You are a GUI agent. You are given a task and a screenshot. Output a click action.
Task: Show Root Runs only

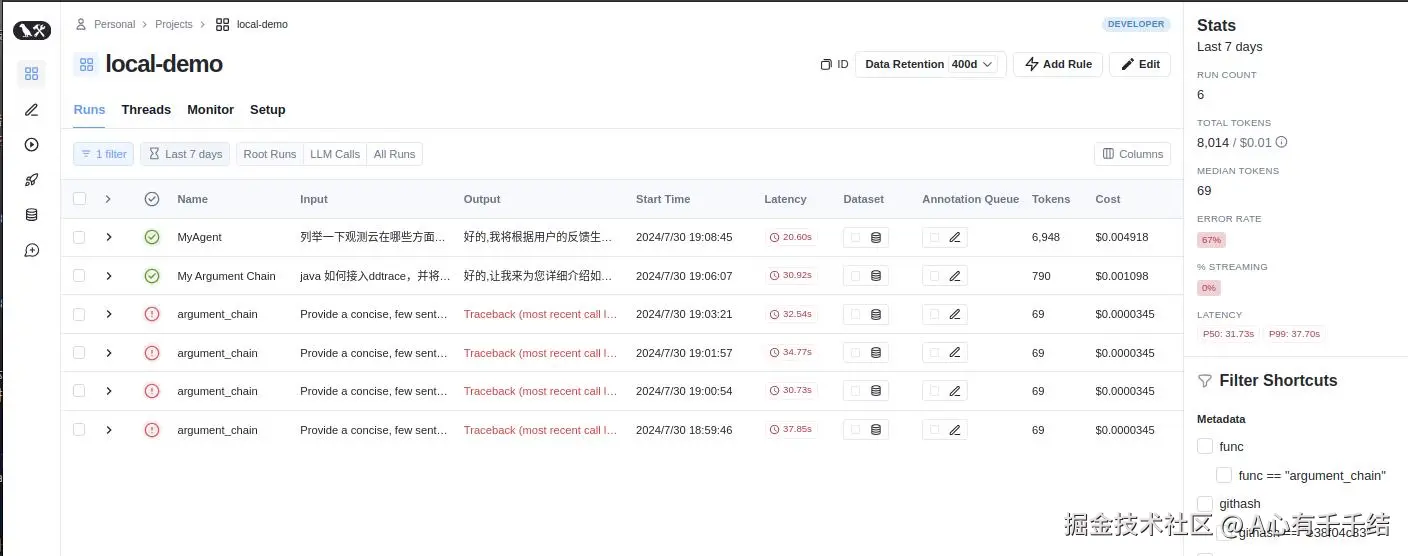pos(269,154)
